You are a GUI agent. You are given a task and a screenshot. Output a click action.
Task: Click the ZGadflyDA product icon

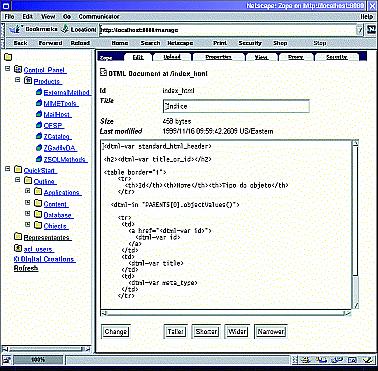click(x=39, y=148)
